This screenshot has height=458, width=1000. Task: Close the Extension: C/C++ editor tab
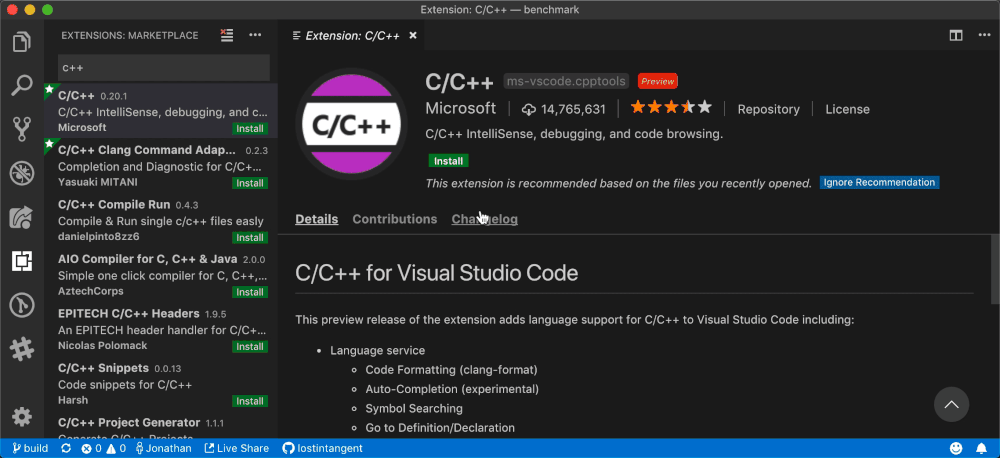(413, 35)
